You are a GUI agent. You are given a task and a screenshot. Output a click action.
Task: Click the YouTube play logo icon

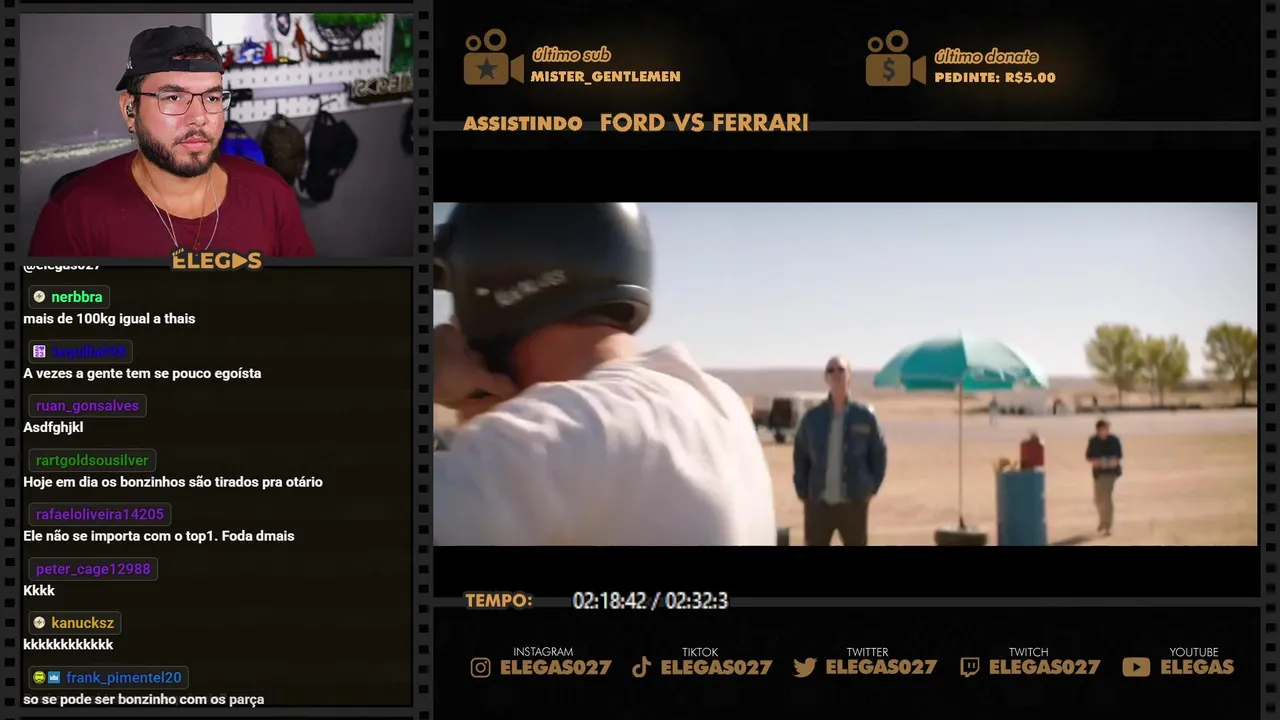(x=1136, y=667)
